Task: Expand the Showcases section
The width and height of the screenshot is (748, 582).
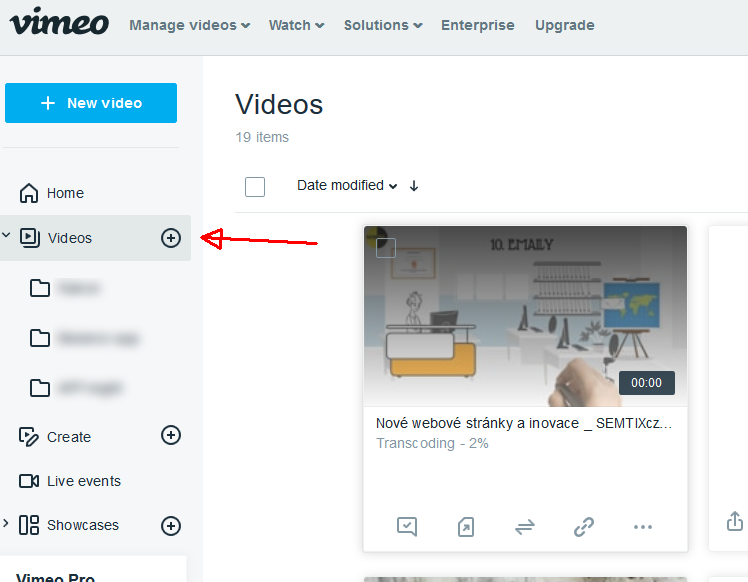Action: [x=7, y=524]
